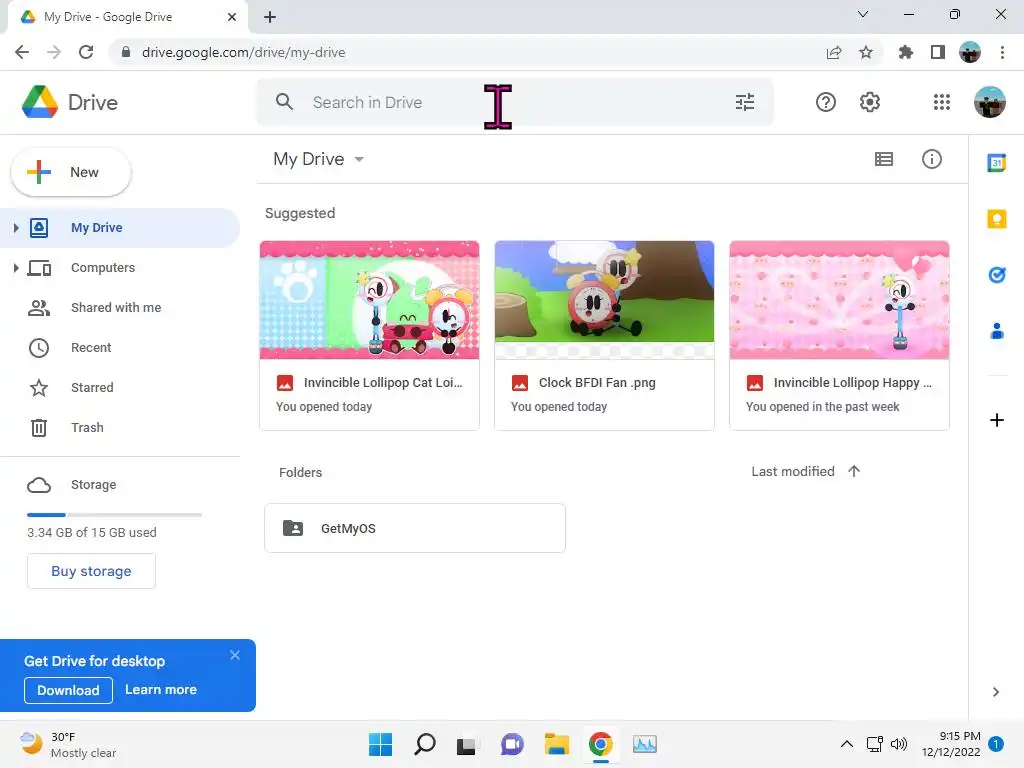The width and height of the screenshot is (1024, 768).
Task: Open taskbar clock and date
Action: click(x=950, y=744)
